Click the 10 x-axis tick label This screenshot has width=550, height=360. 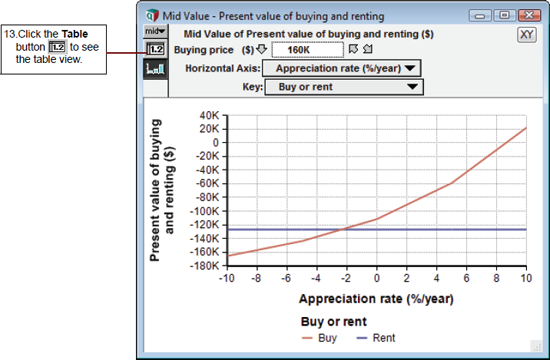point(526,278)
